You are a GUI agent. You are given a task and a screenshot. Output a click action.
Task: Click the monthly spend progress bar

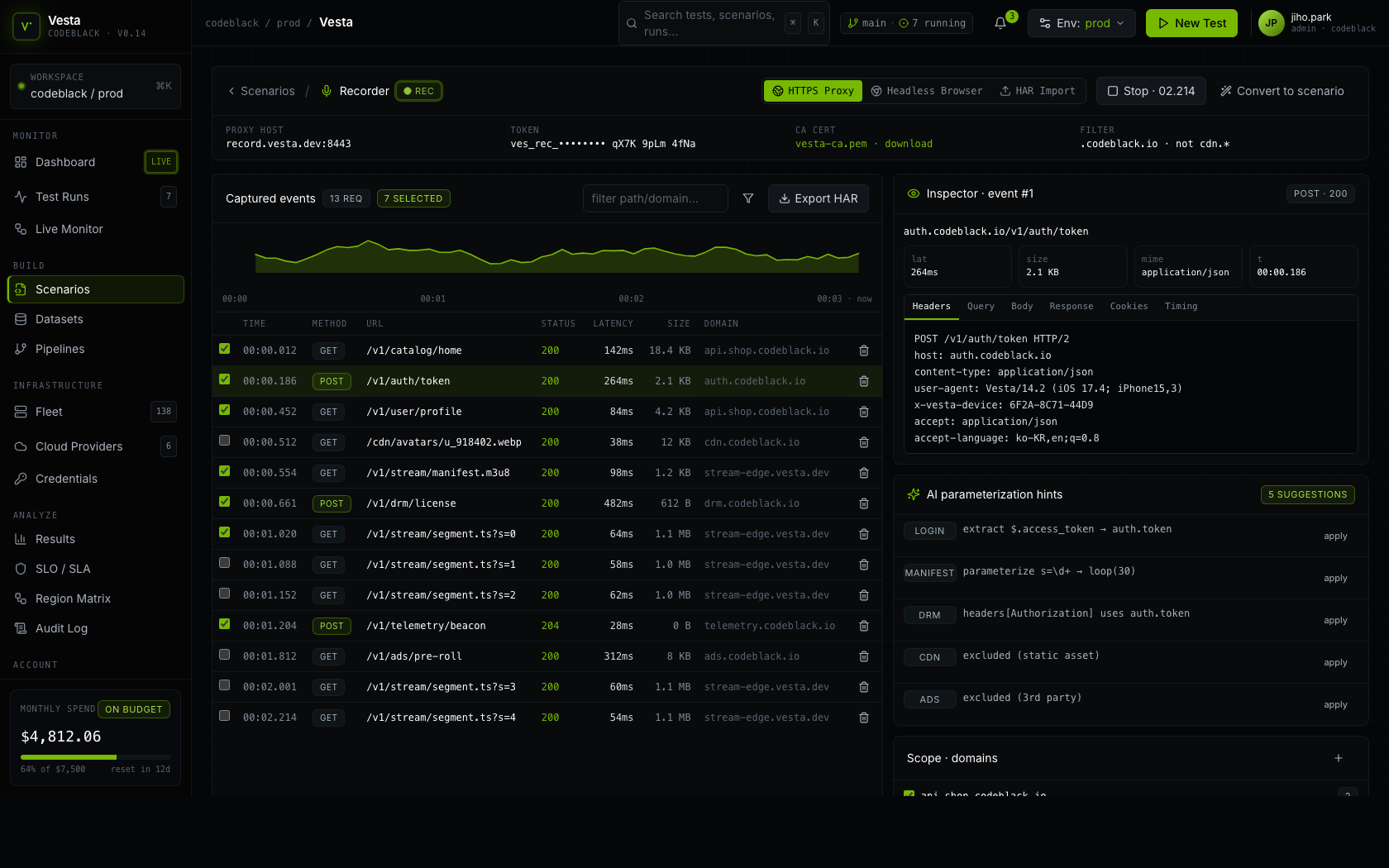click(95, 757)
